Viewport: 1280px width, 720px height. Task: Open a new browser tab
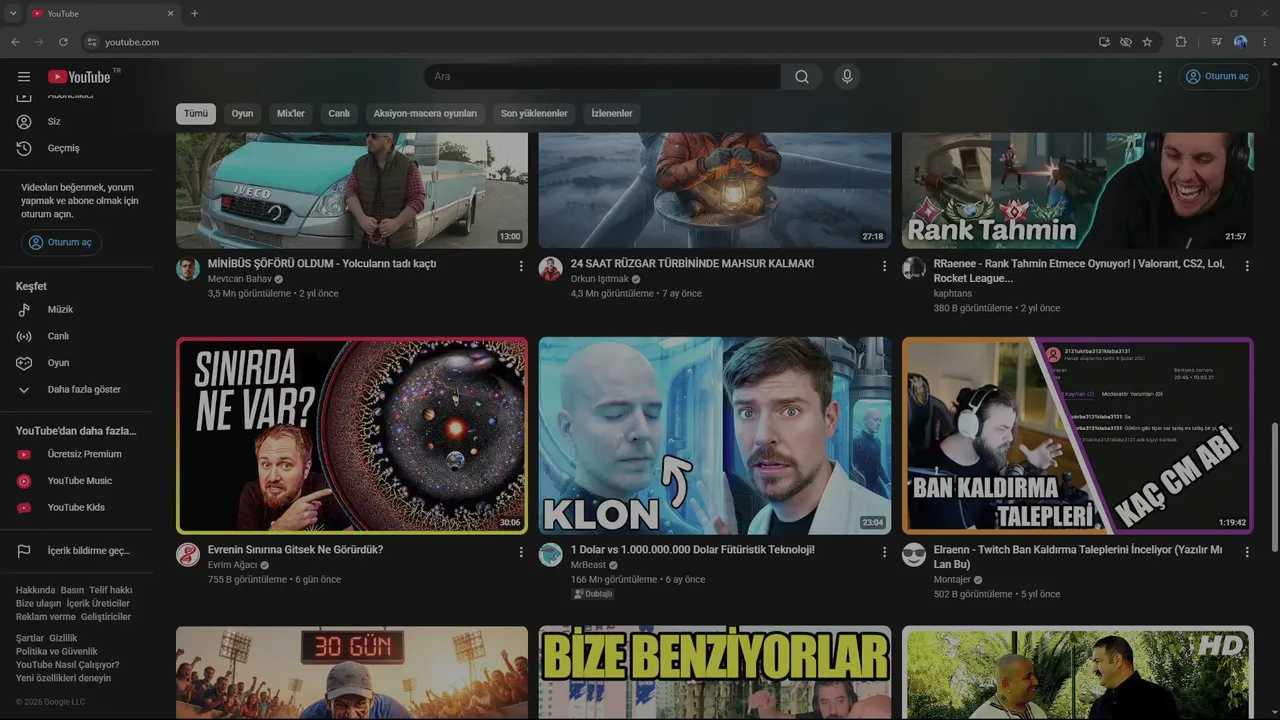(194, 14)
